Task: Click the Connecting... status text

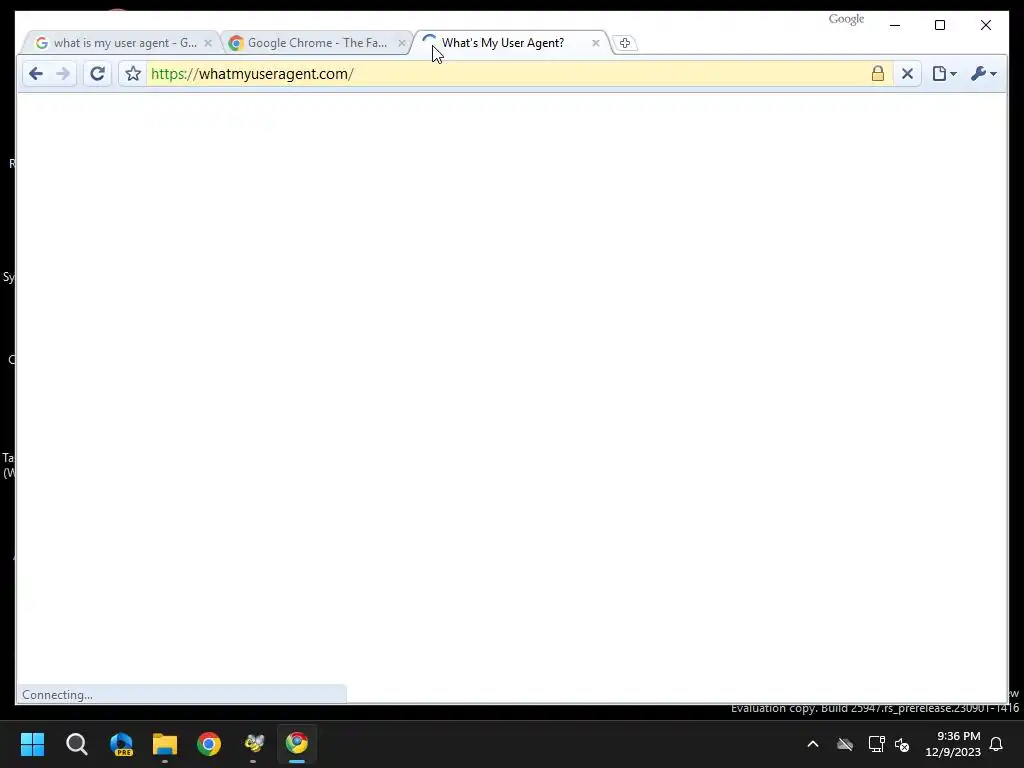Action: pyautogui.click(x=57, y=695)
